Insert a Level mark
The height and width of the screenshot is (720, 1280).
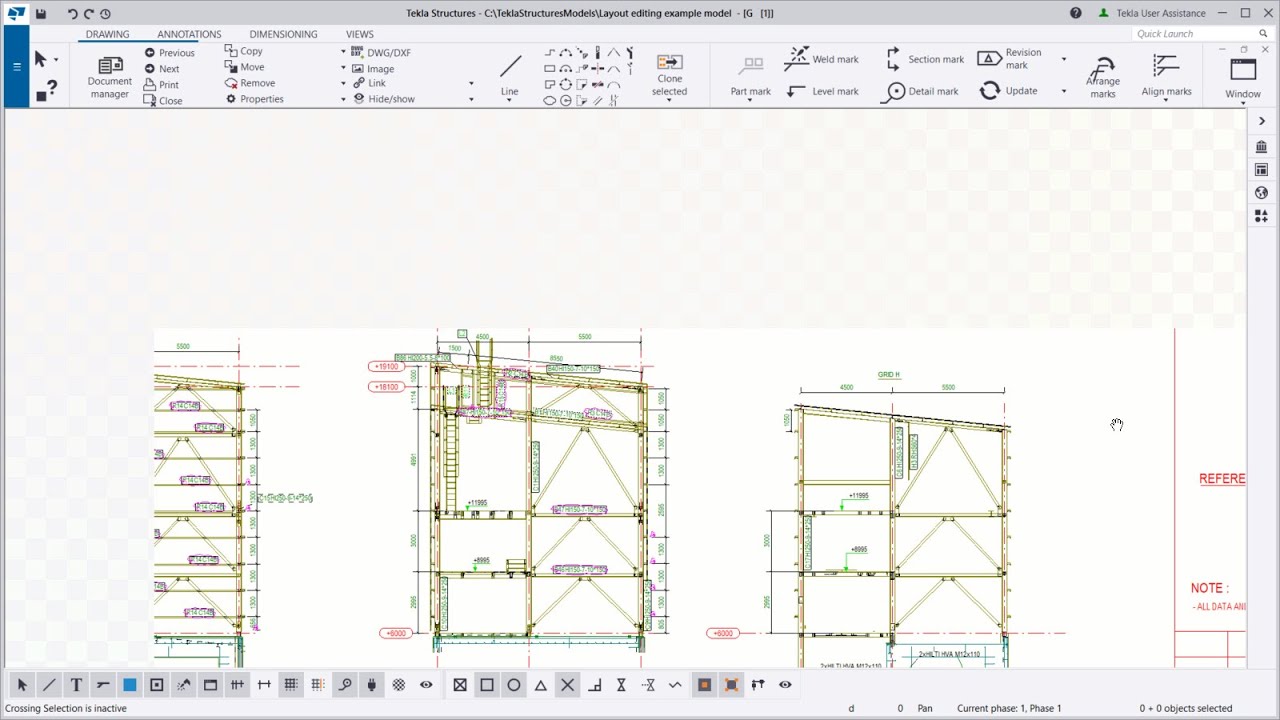[822, 91]
